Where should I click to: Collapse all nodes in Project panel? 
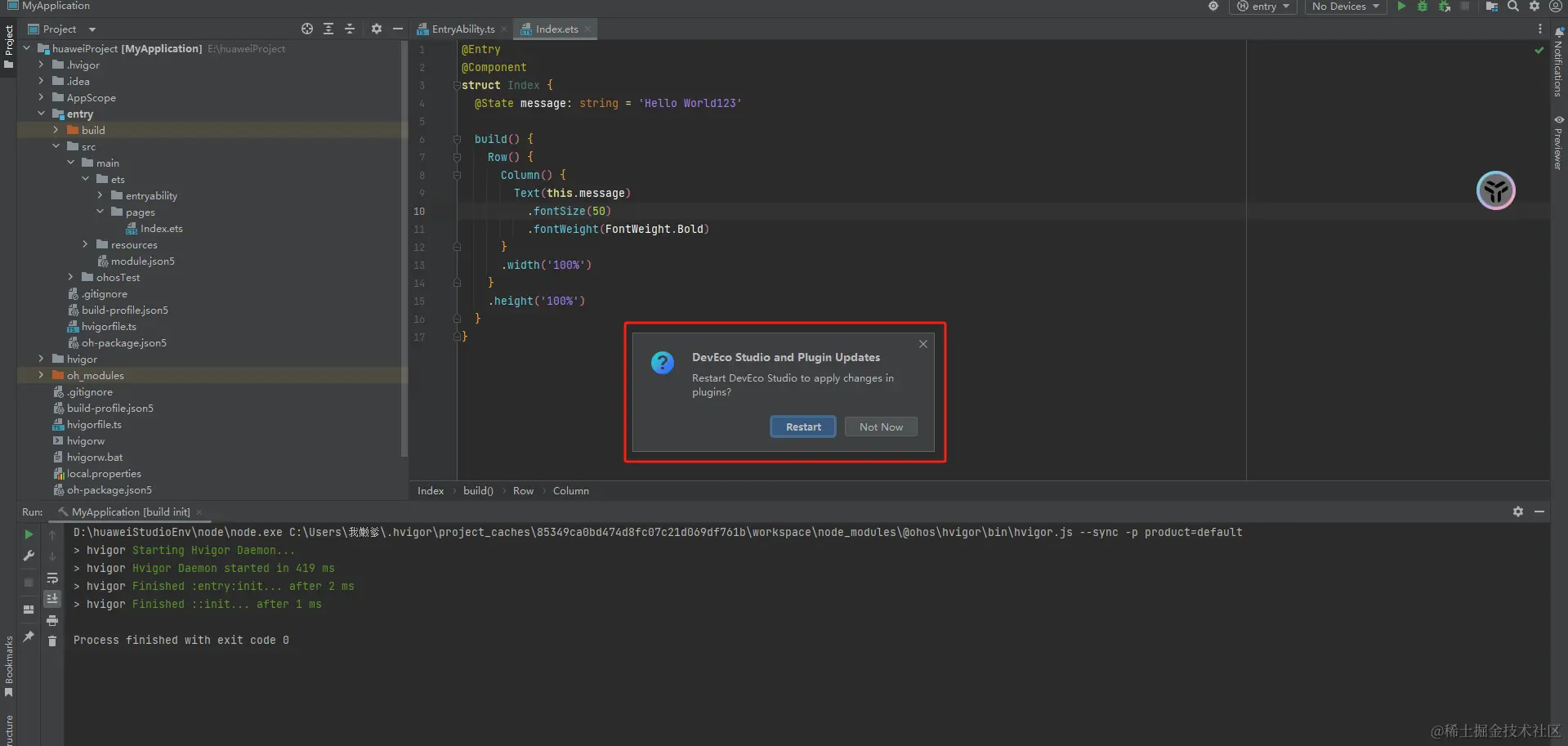coord(350,29)
